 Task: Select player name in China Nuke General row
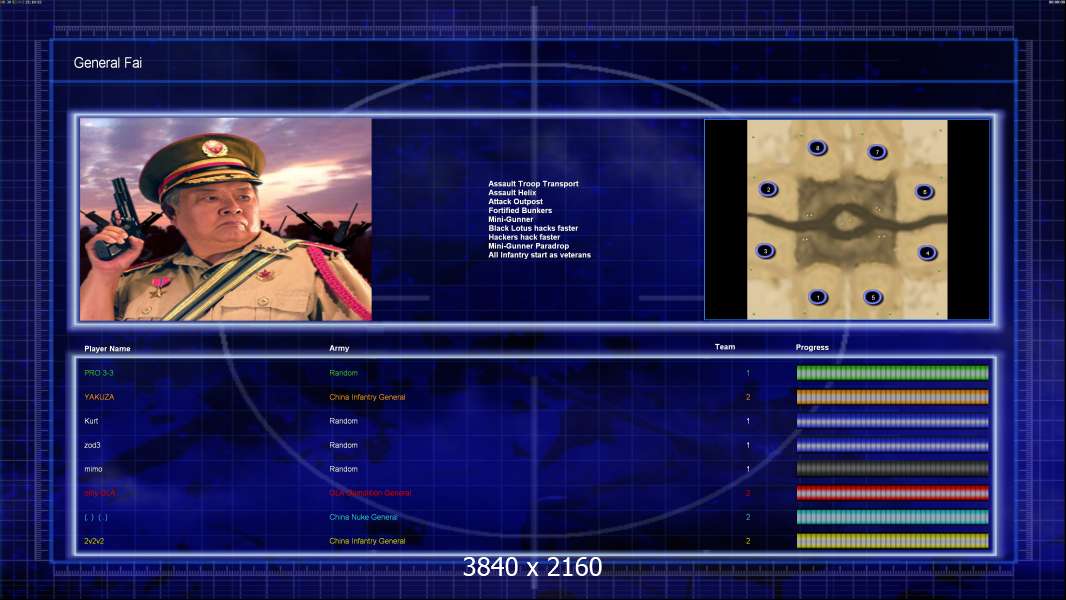click(96, 517)
